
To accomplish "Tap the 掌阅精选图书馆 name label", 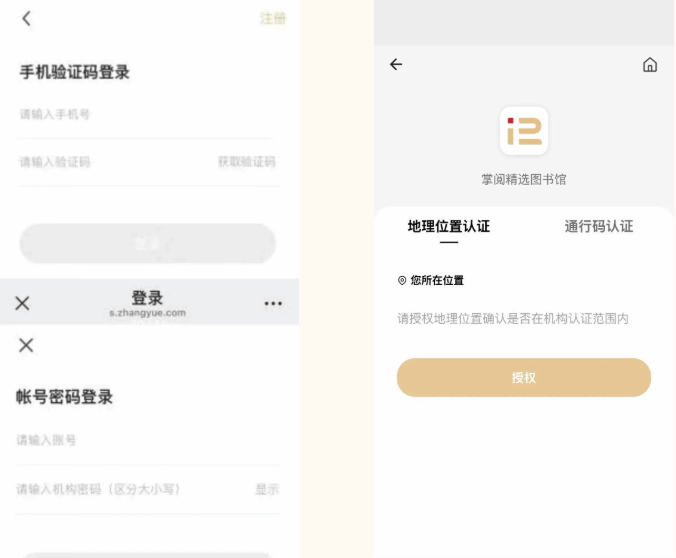I will tap(524, 179).
